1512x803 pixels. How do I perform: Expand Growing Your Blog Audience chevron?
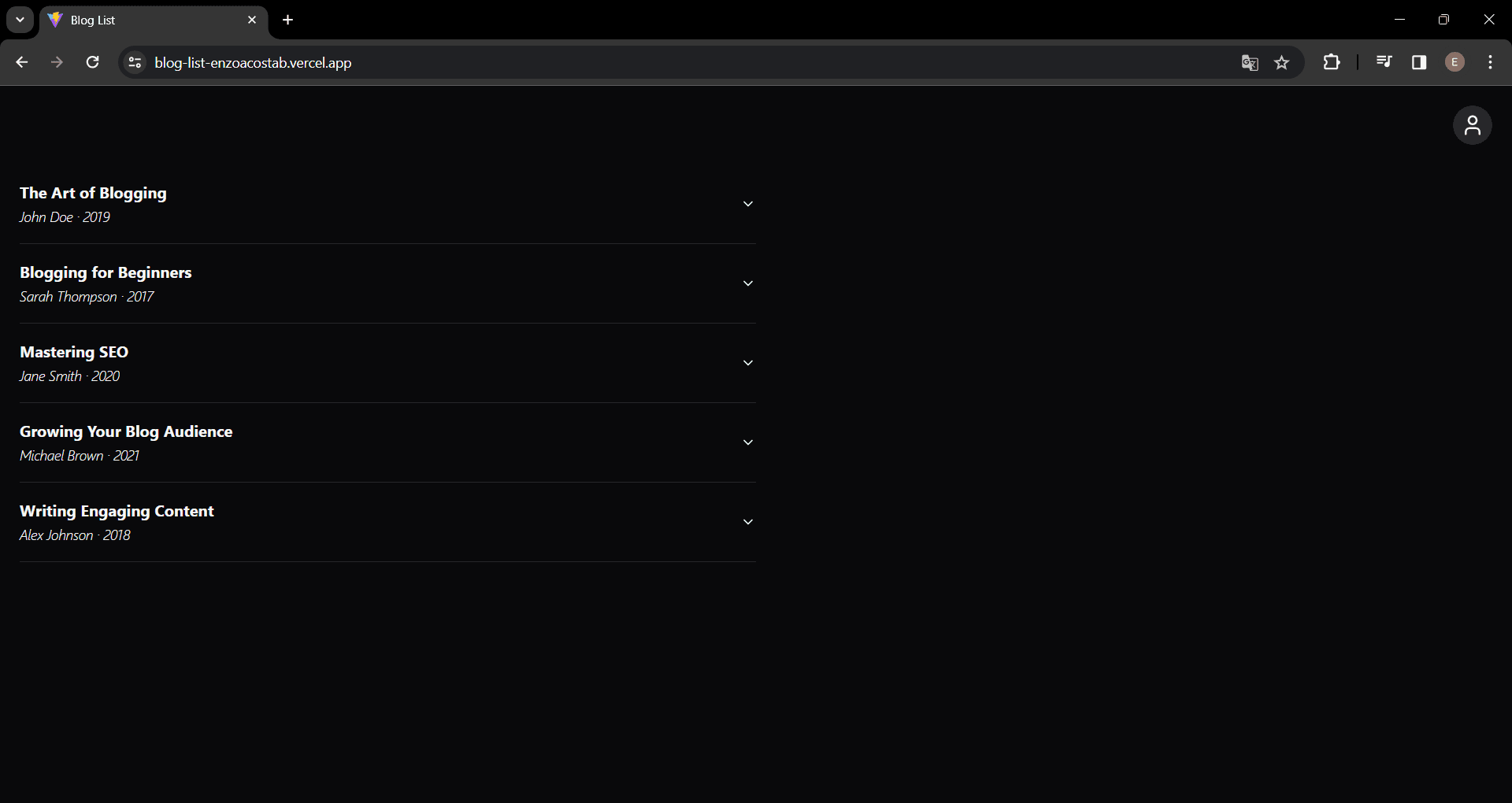coord(748,442)
